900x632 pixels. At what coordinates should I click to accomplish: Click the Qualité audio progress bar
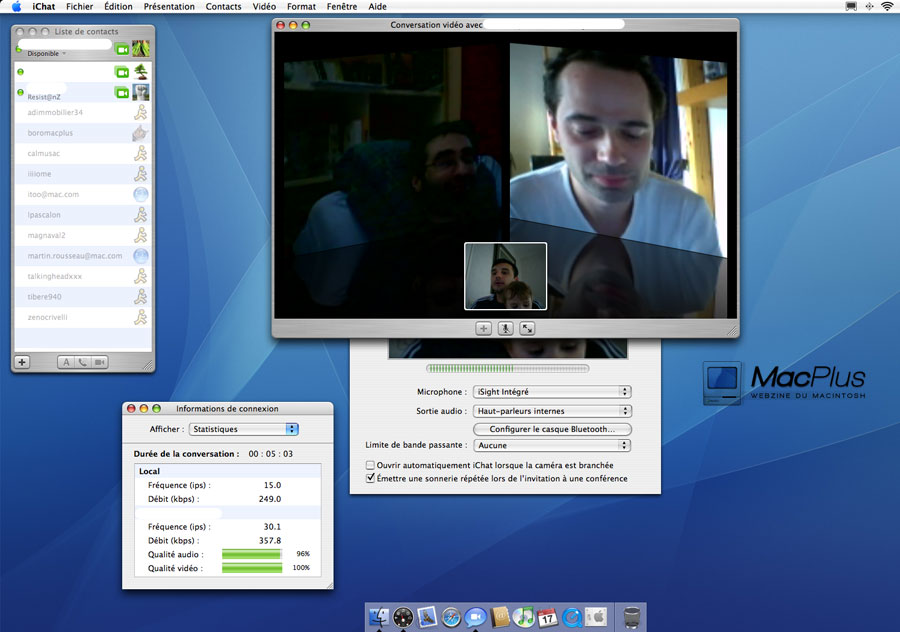(x=252, y=555)
